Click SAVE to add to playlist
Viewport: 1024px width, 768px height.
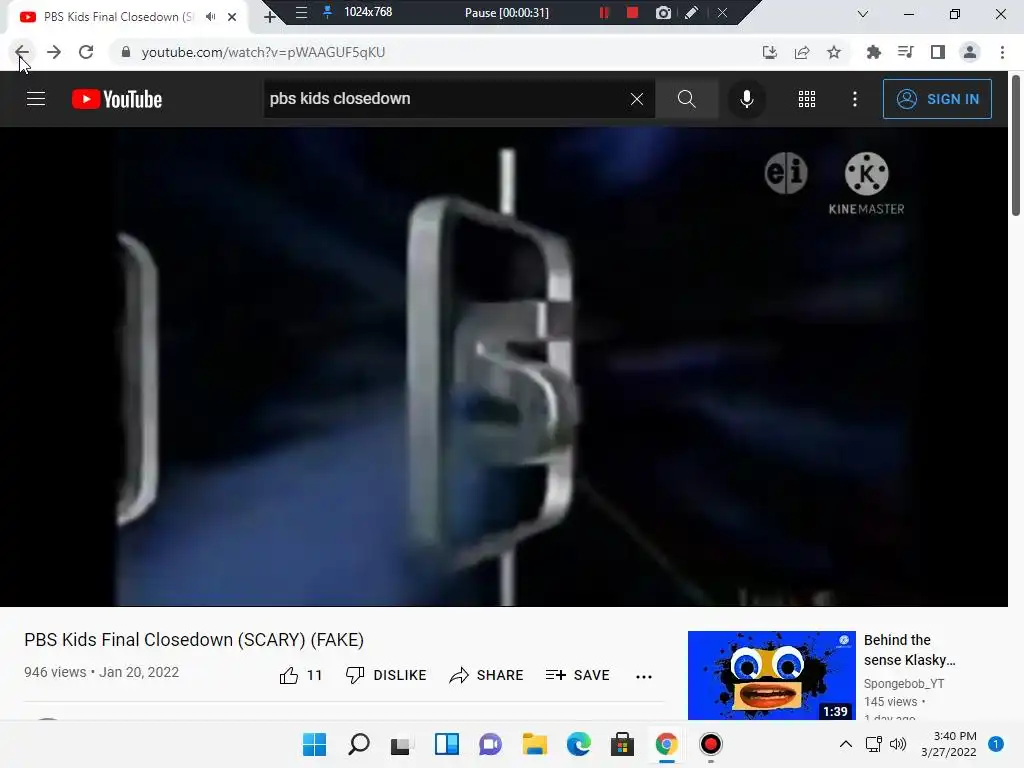[x=577, y=675]
